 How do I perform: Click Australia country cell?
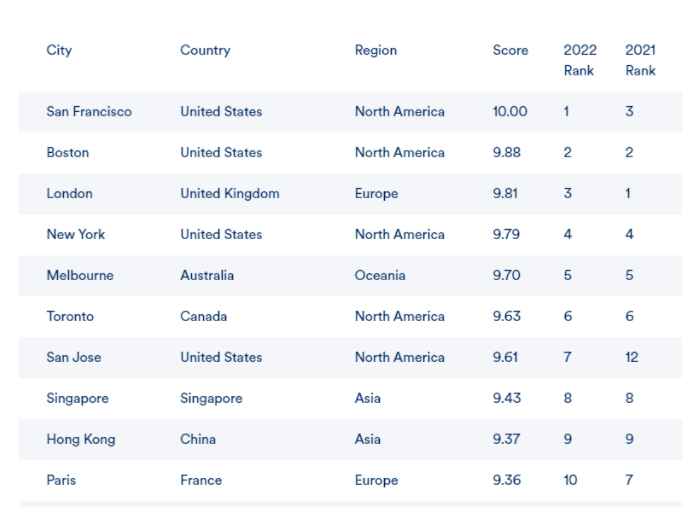pyautogui.click(x=207, y=275)
